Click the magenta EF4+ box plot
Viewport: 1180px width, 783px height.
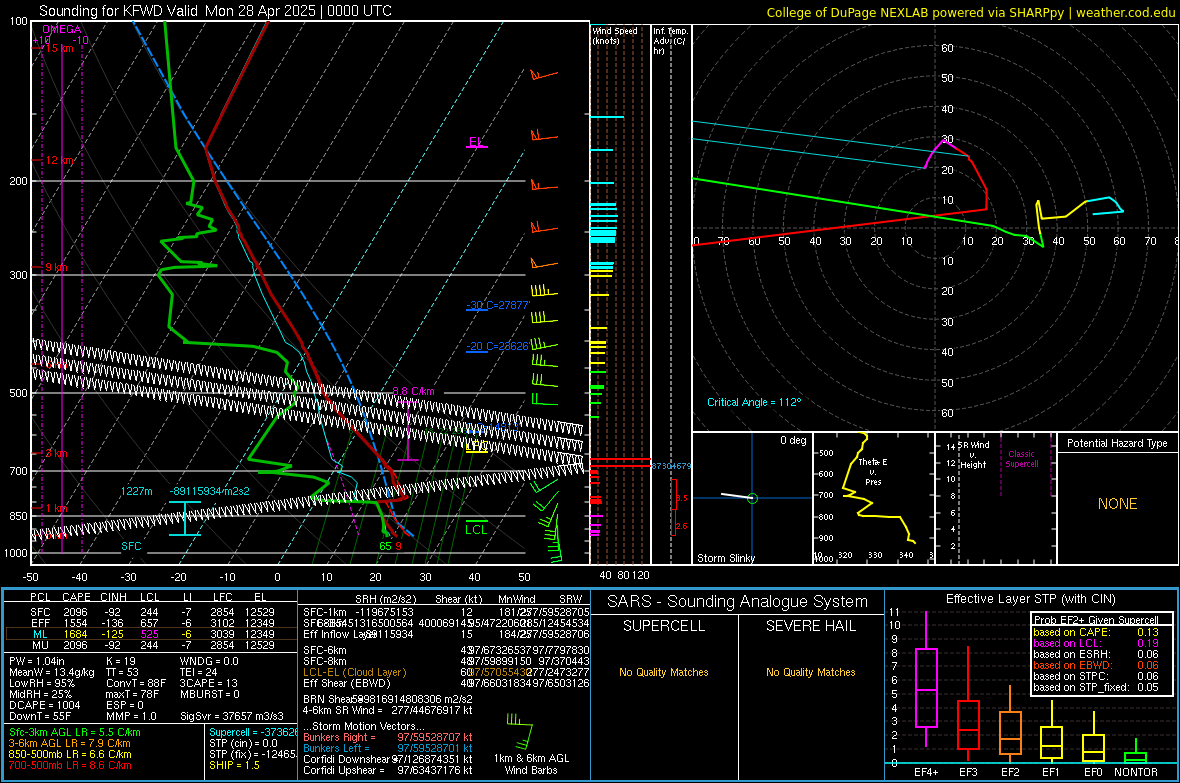point(926,687)
